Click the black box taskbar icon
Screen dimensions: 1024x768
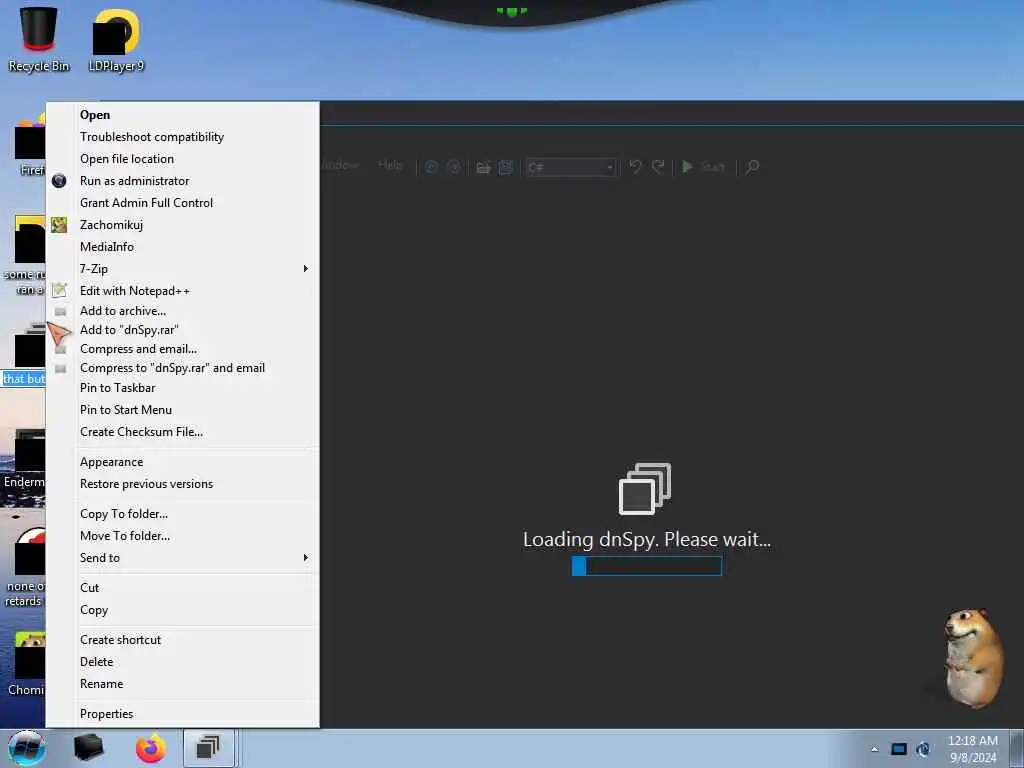[x=88, y=748]
